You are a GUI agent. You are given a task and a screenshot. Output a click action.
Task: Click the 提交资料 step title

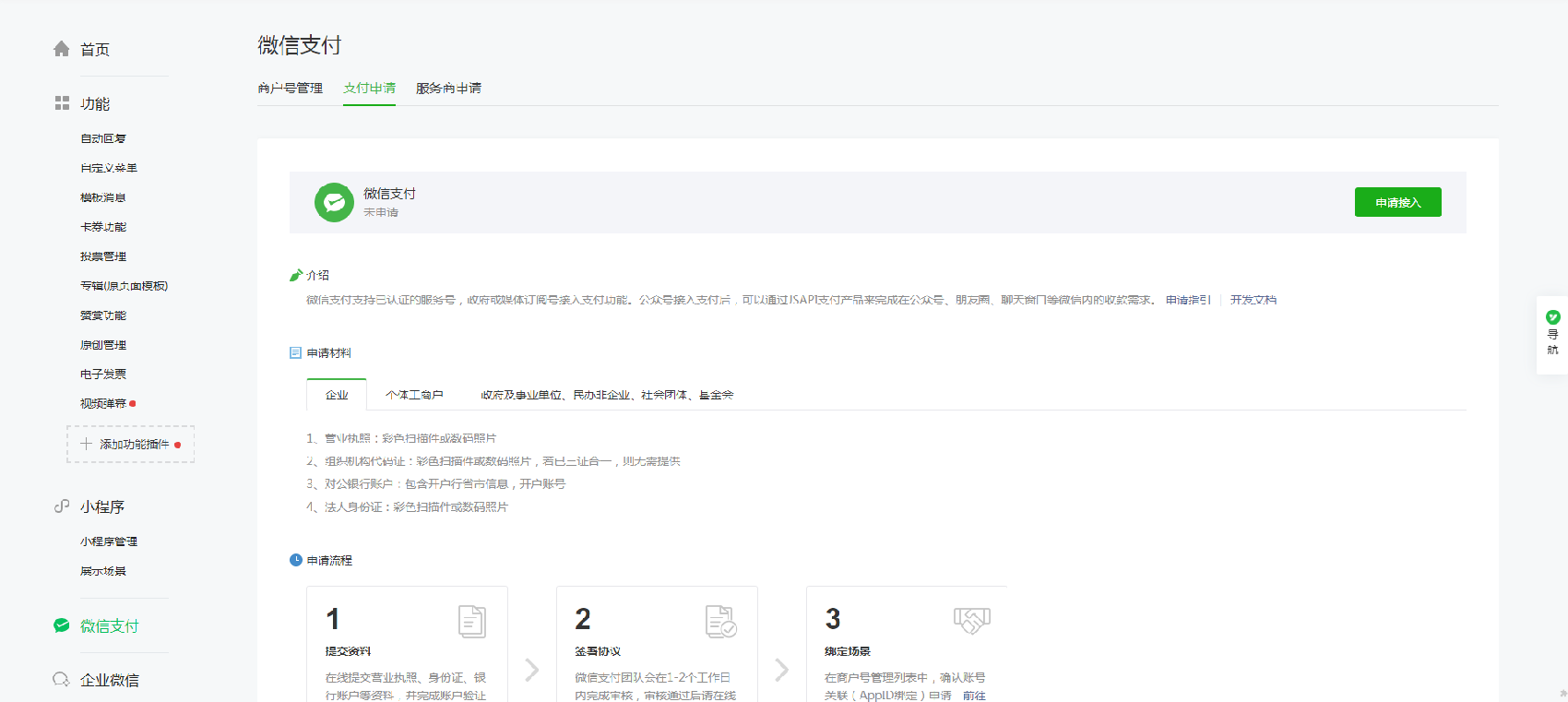click(x=348, y=651)
